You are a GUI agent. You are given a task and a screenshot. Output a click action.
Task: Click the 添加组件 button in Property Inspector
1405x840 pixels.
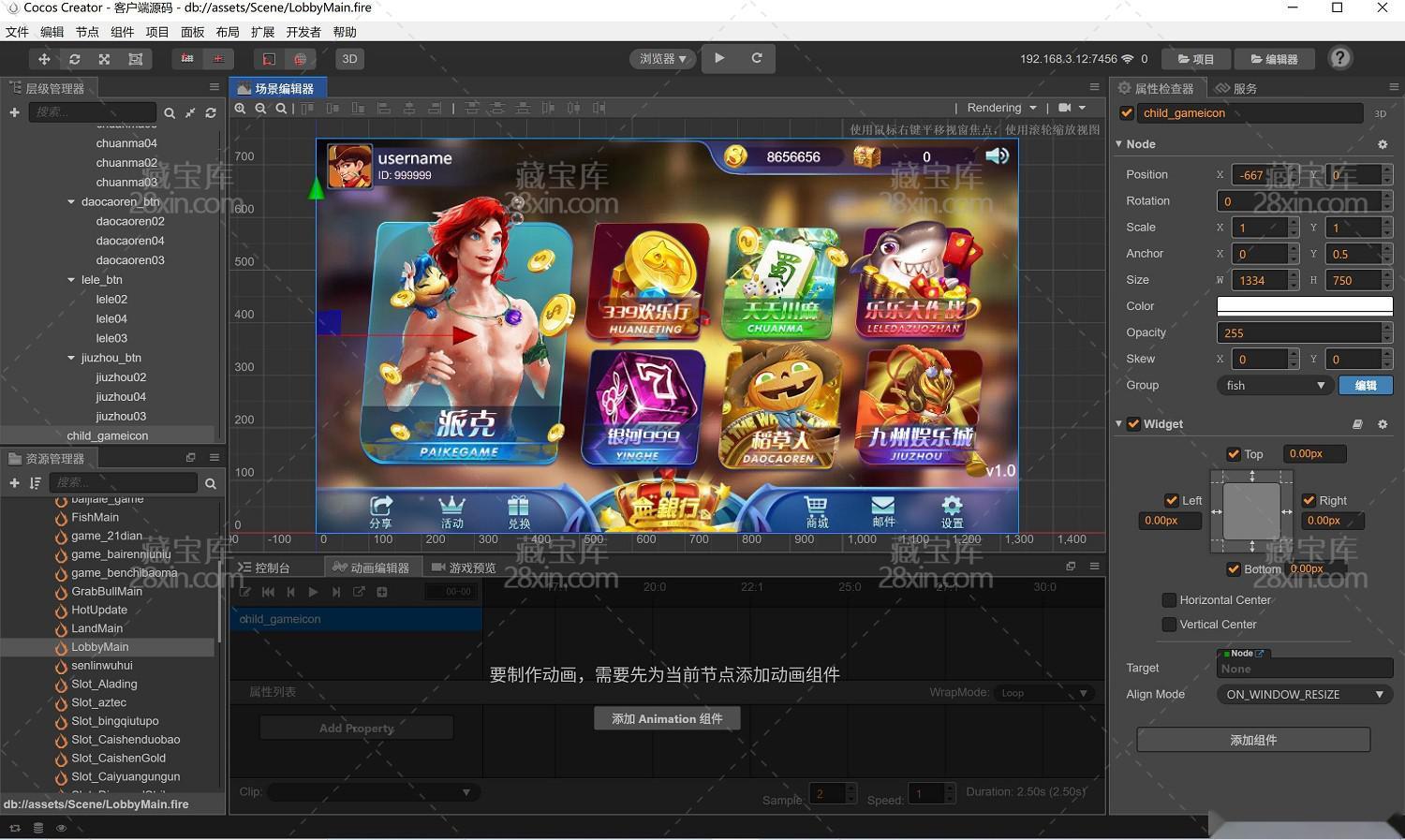1253,740
